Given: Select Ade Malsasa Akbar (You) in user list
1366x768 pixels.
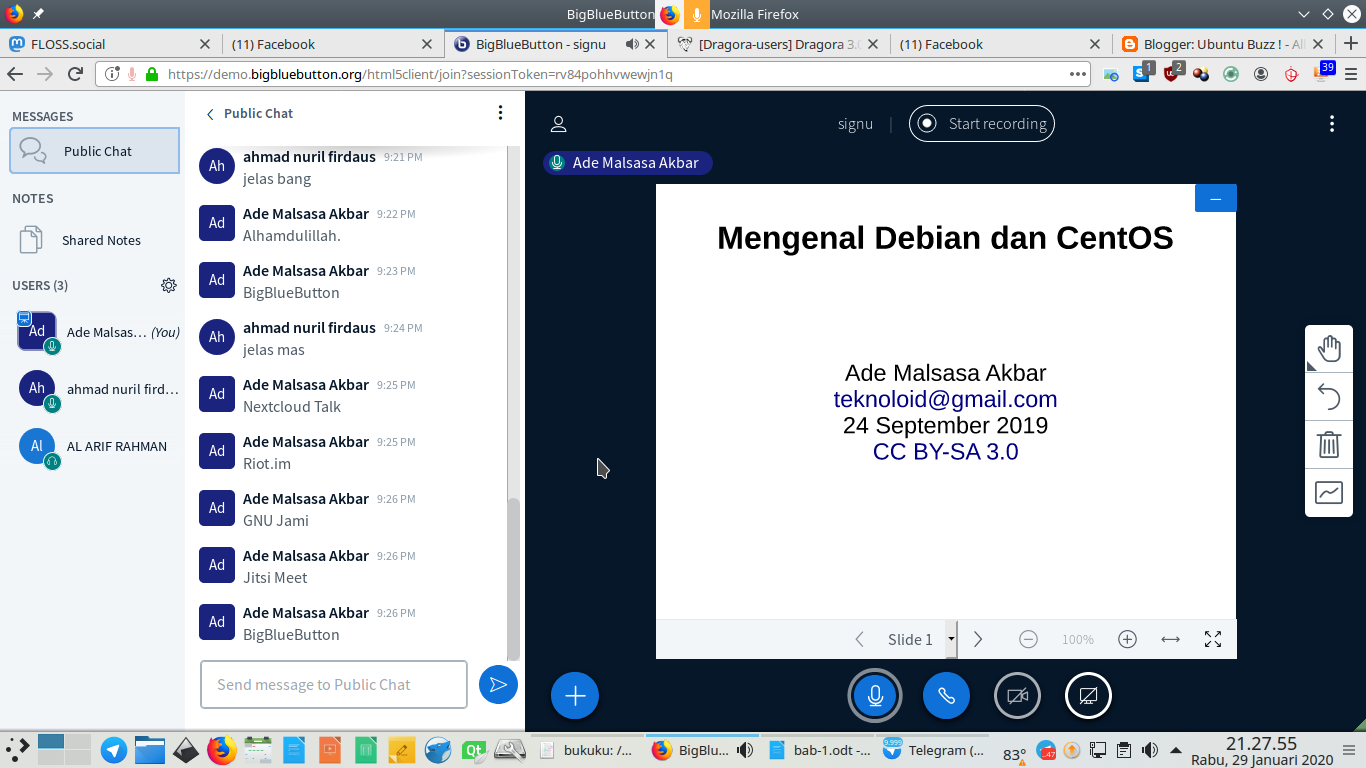Looking at the screenshot, I should click(98, 332).
